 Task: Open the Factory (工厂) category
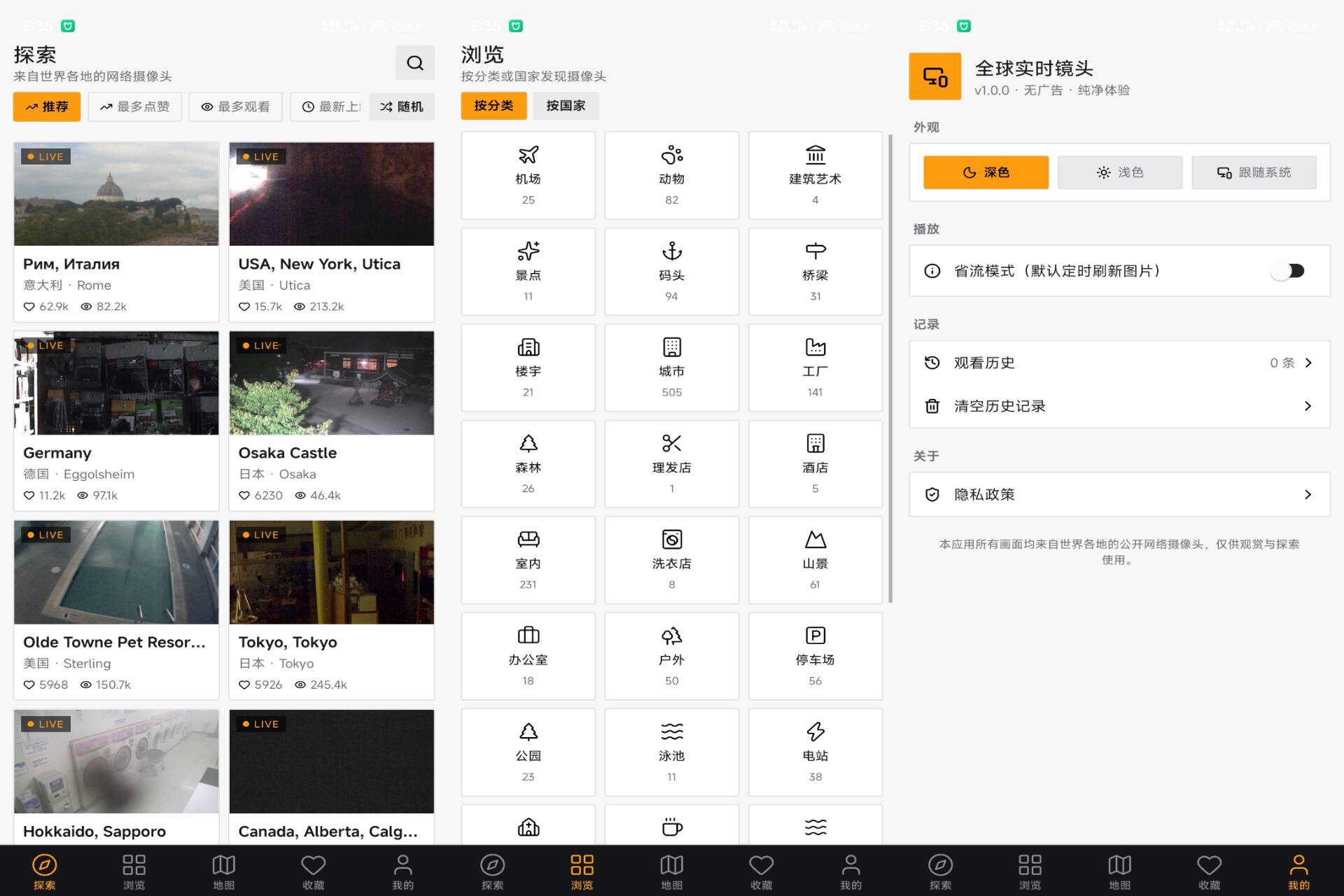pos(815,367)
